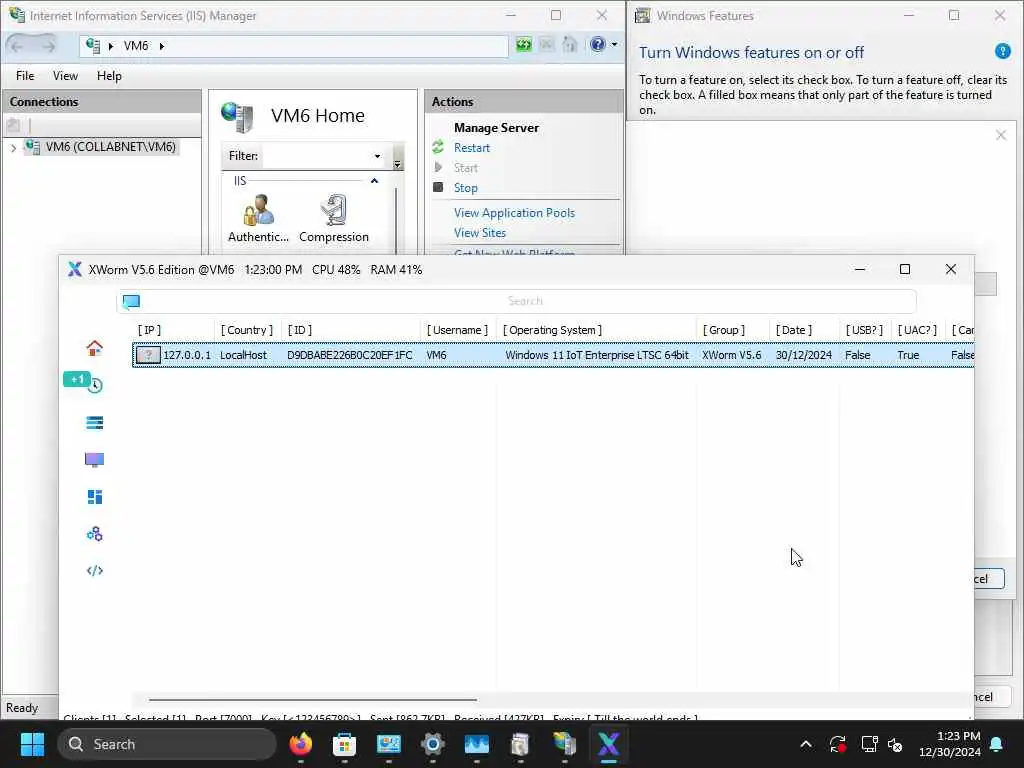Image resolution: width=1024 pixels, height=768 pixels.
Task: Click the create connection icon in Connections pane
Action: 13,125
